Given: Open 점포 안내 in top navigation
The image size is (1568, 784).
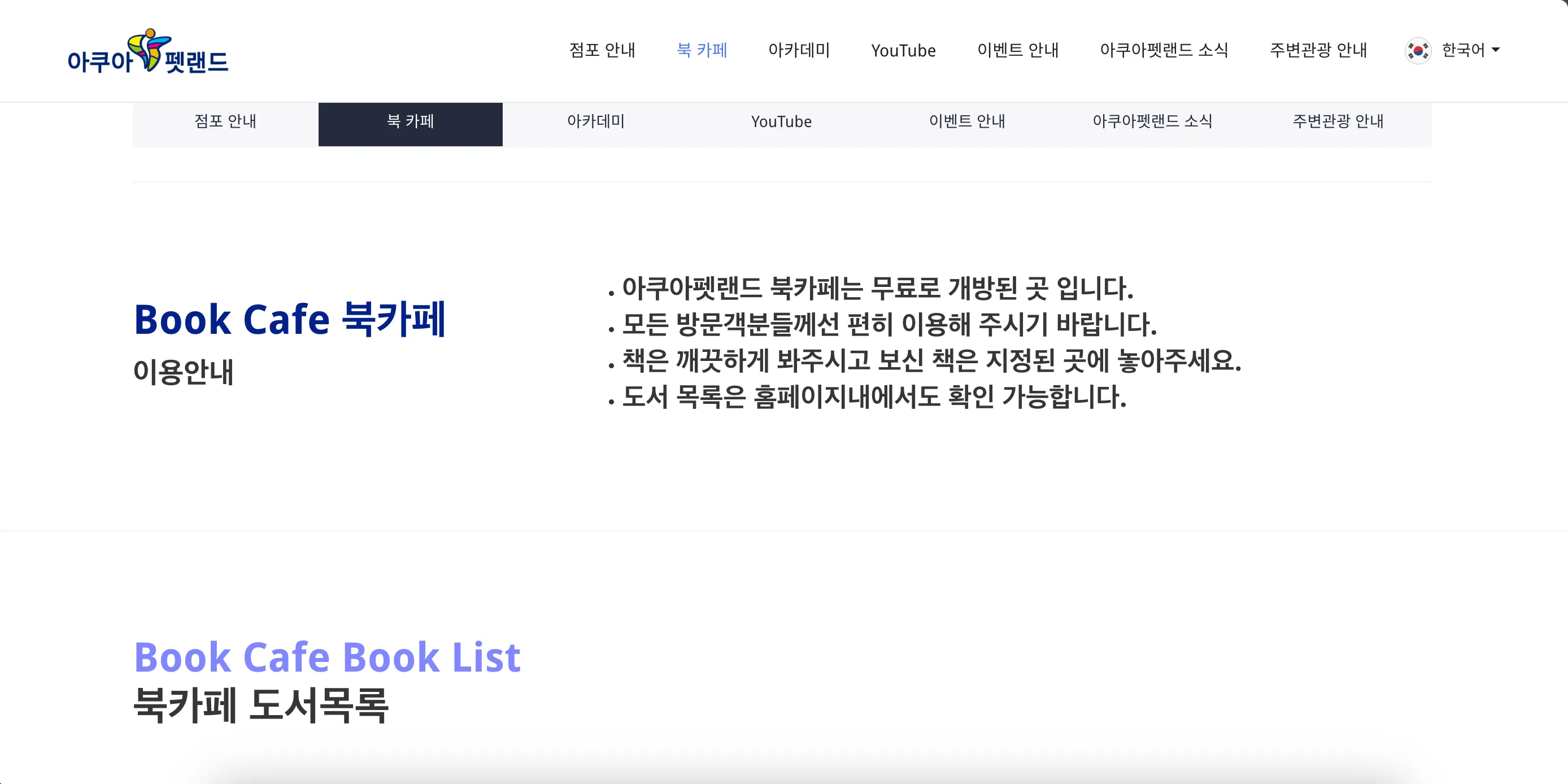Looking at the screenshot, I should (x=602, y=50).
